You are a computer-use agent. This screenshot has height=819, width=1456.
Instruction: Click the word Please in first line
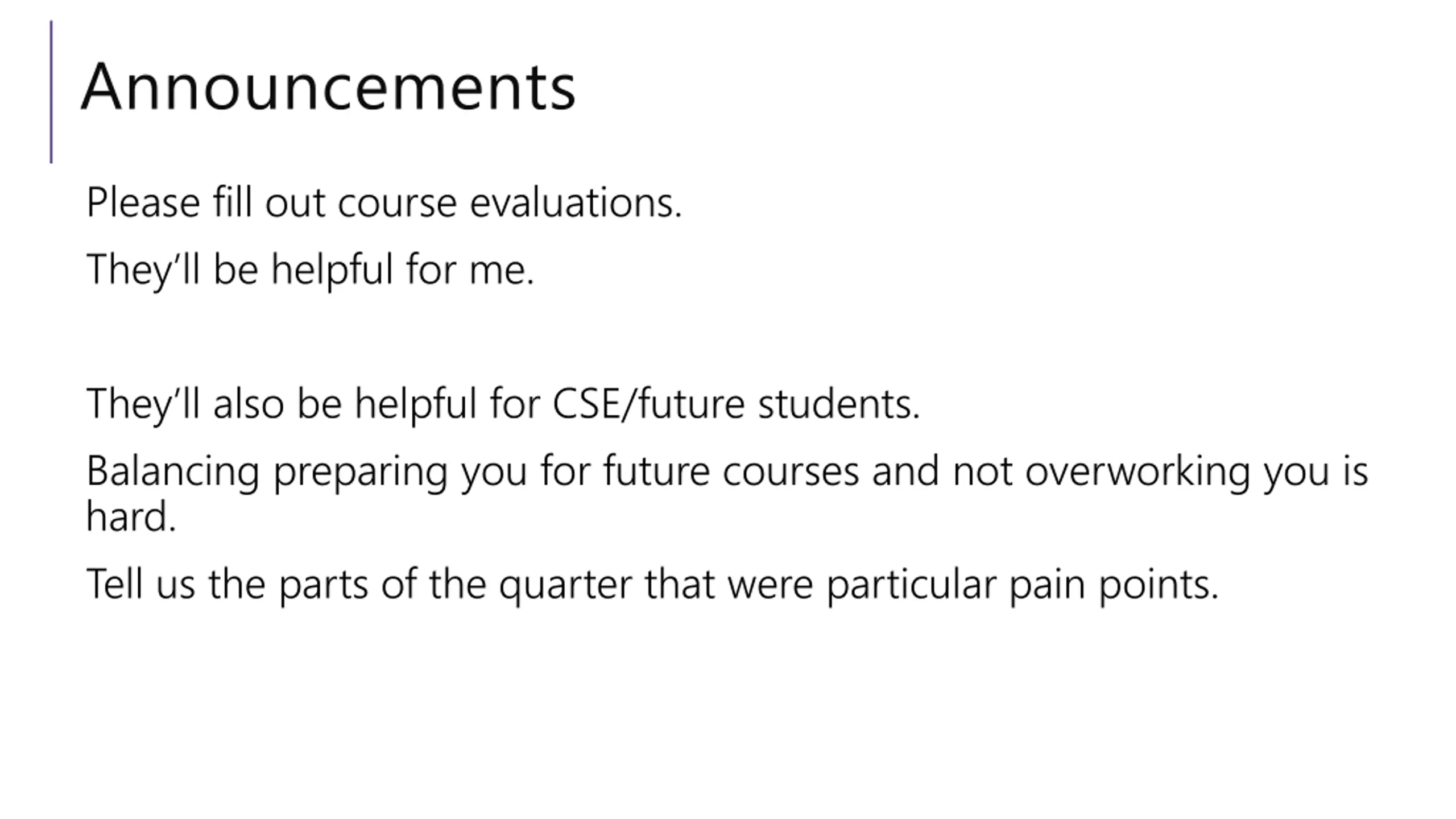click(x=143, y=202)
